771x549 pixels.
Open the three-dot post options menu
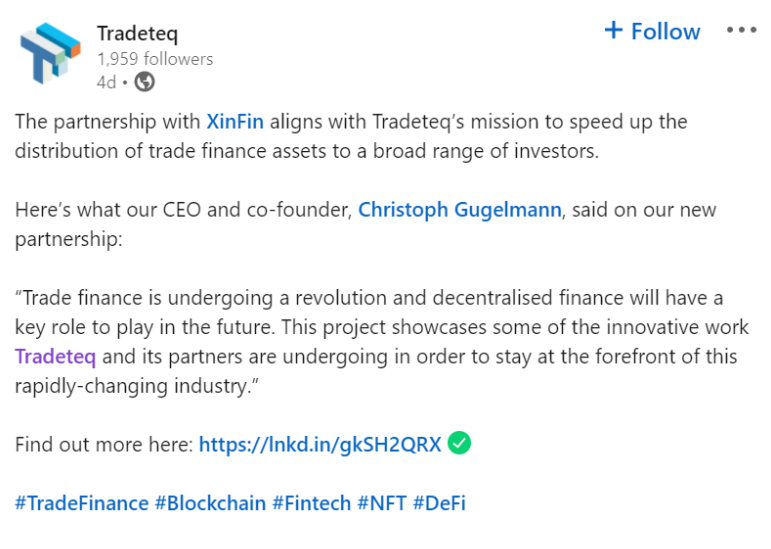(741, 30)
